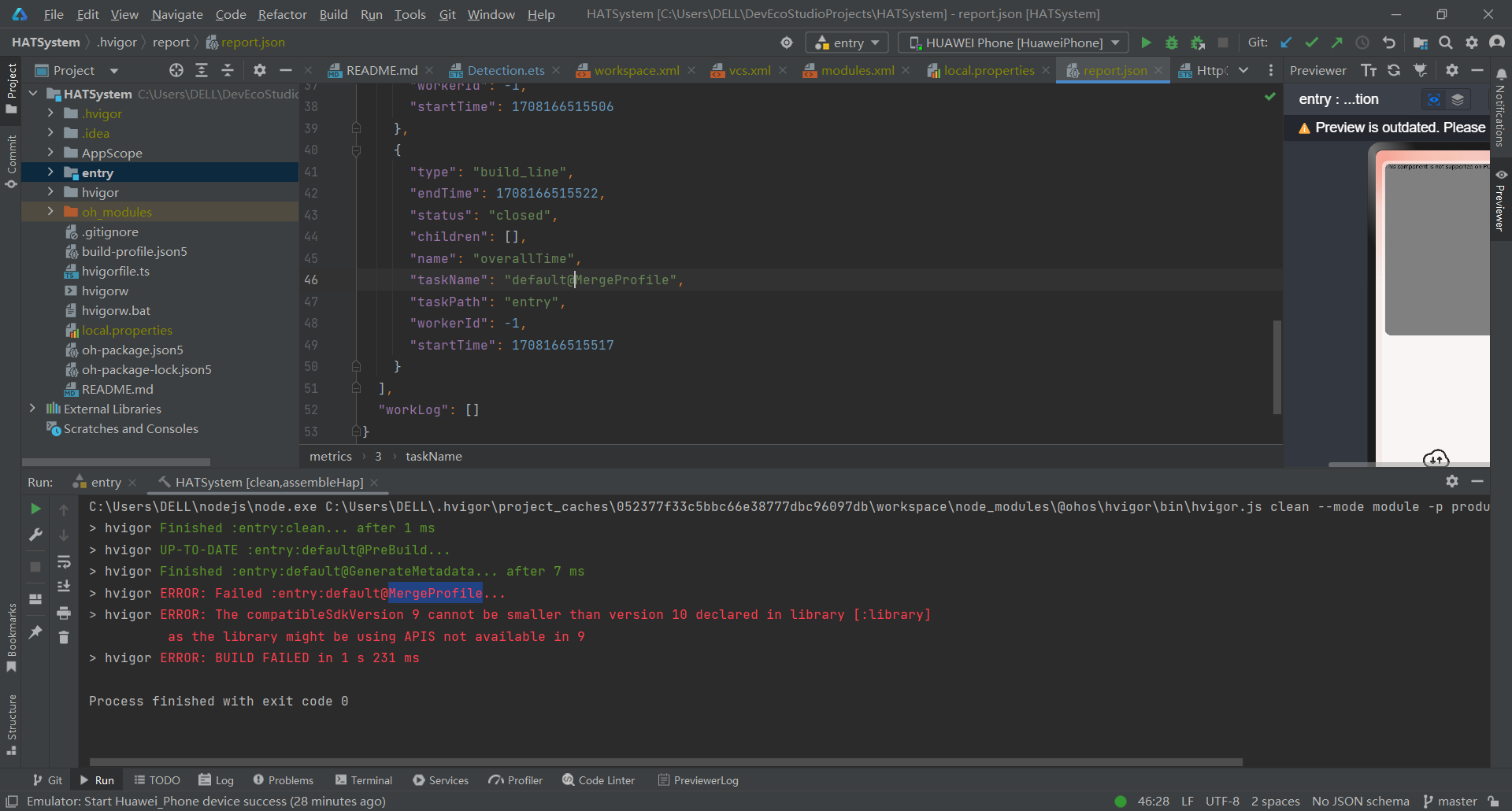Click Git update project blue arrow

pyautogui.click(x=1286, y=43)
